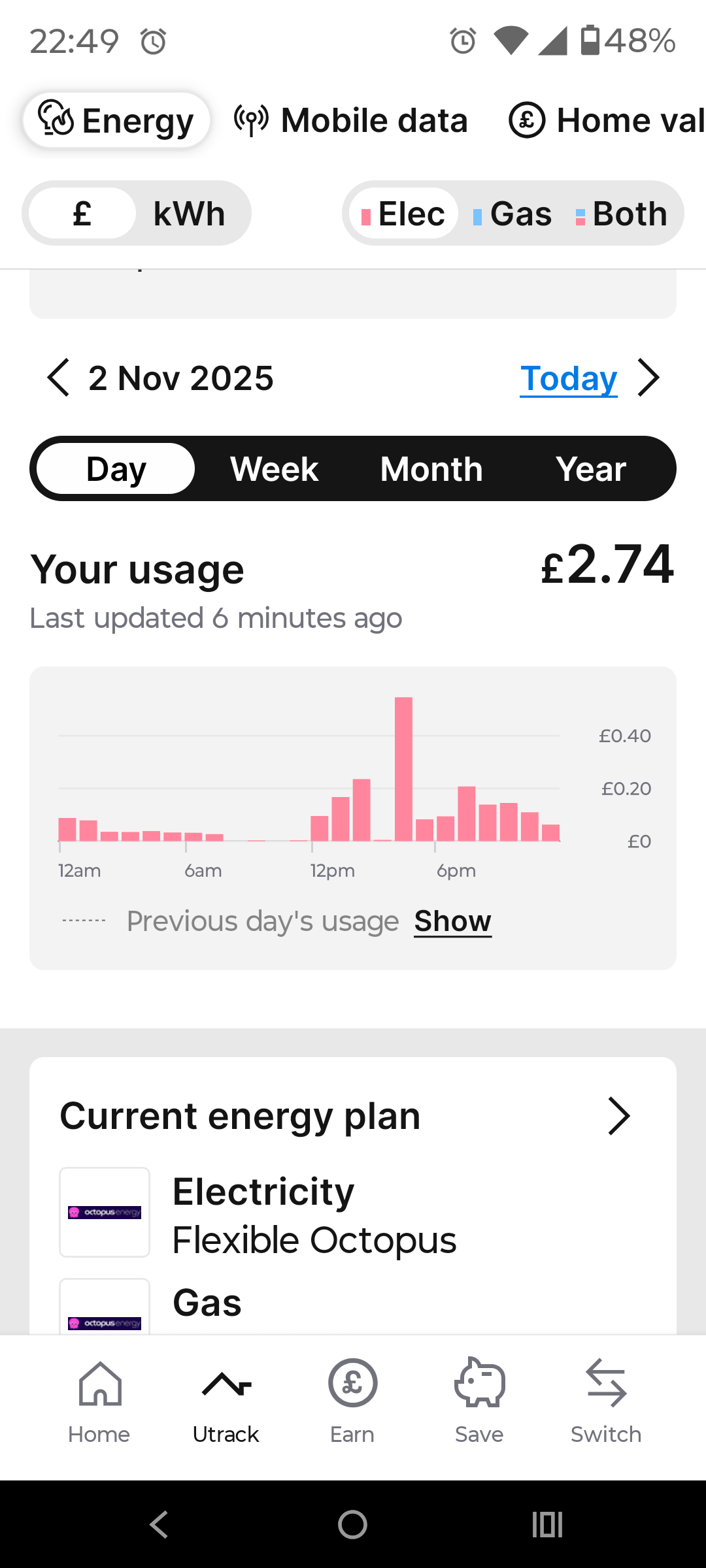Switch to the Week view
Viewport: 706px width, 1568px height.
click(x=275, y=469)
